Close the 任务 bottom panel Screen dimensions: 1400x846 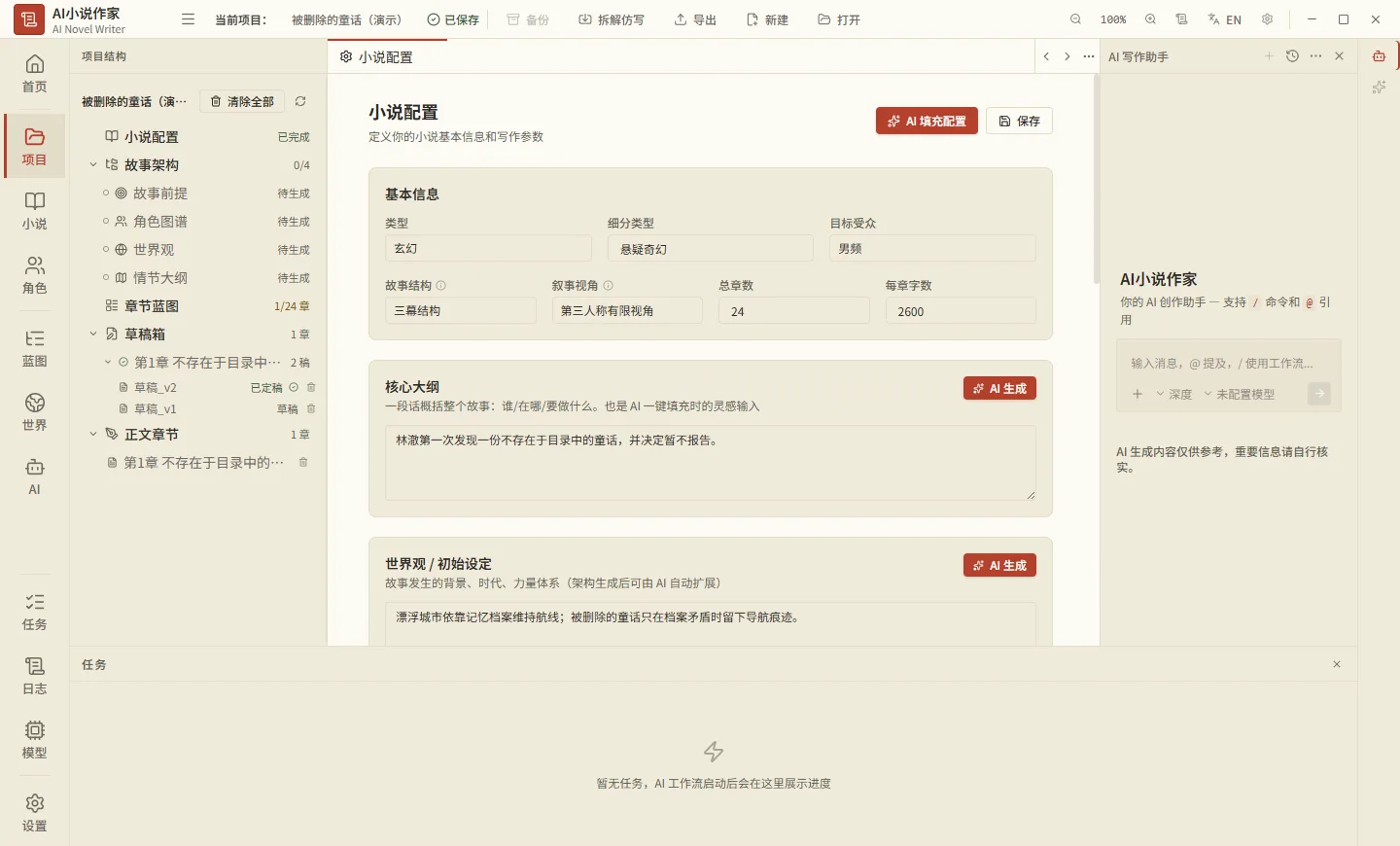click(1337, 664)
